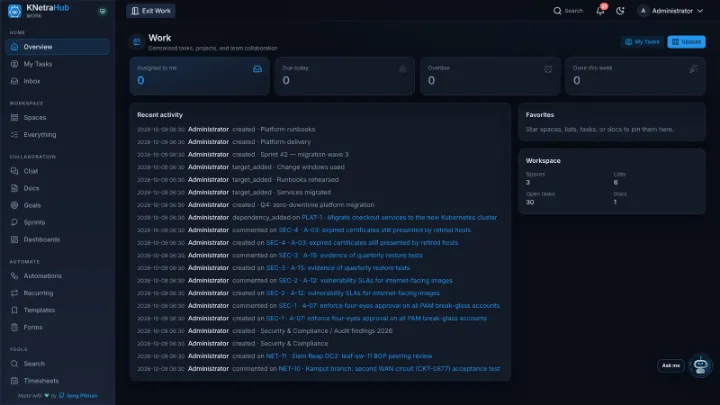The image size is (720, 405).
Task: Open commented SEC-1 A-07 four-eyes approval link
Action: pos(389,306)
